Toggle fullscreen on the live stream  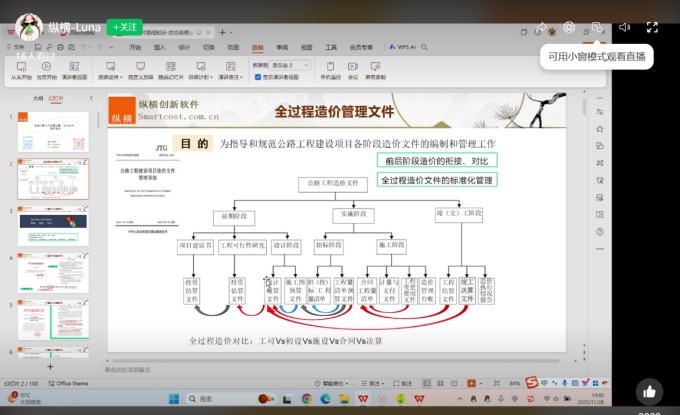pos(652,27)
